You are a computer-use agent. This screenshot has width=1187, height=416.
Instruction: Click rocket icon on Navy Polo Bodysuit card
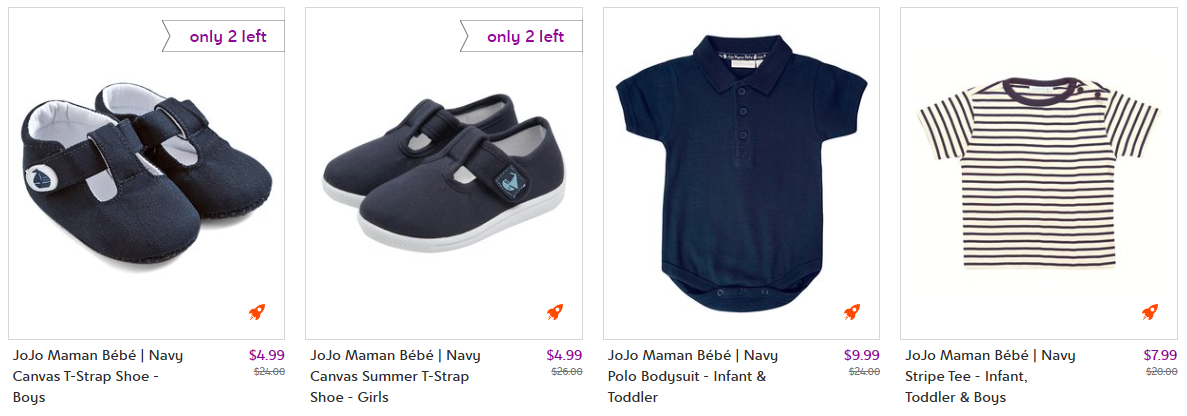point(852,312)
